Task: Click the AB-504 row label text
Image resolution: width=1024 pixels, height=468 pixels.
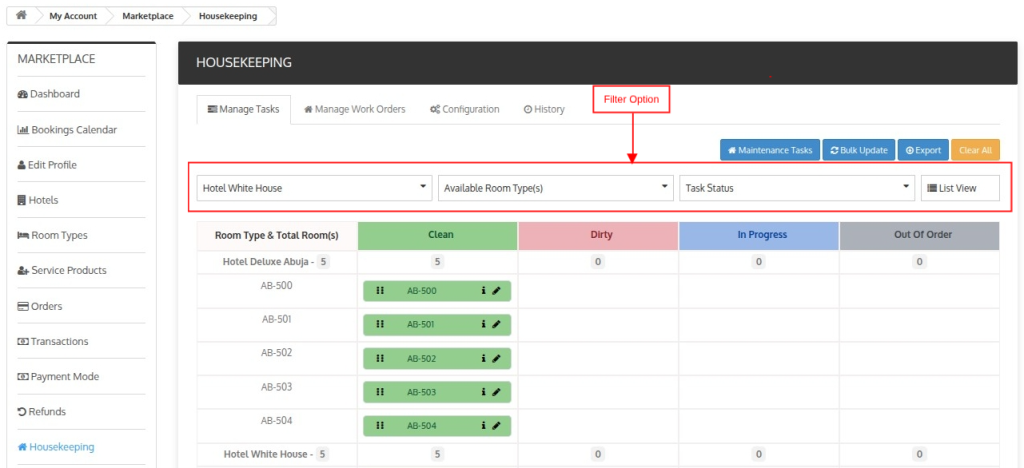Action: coord(276,421)
